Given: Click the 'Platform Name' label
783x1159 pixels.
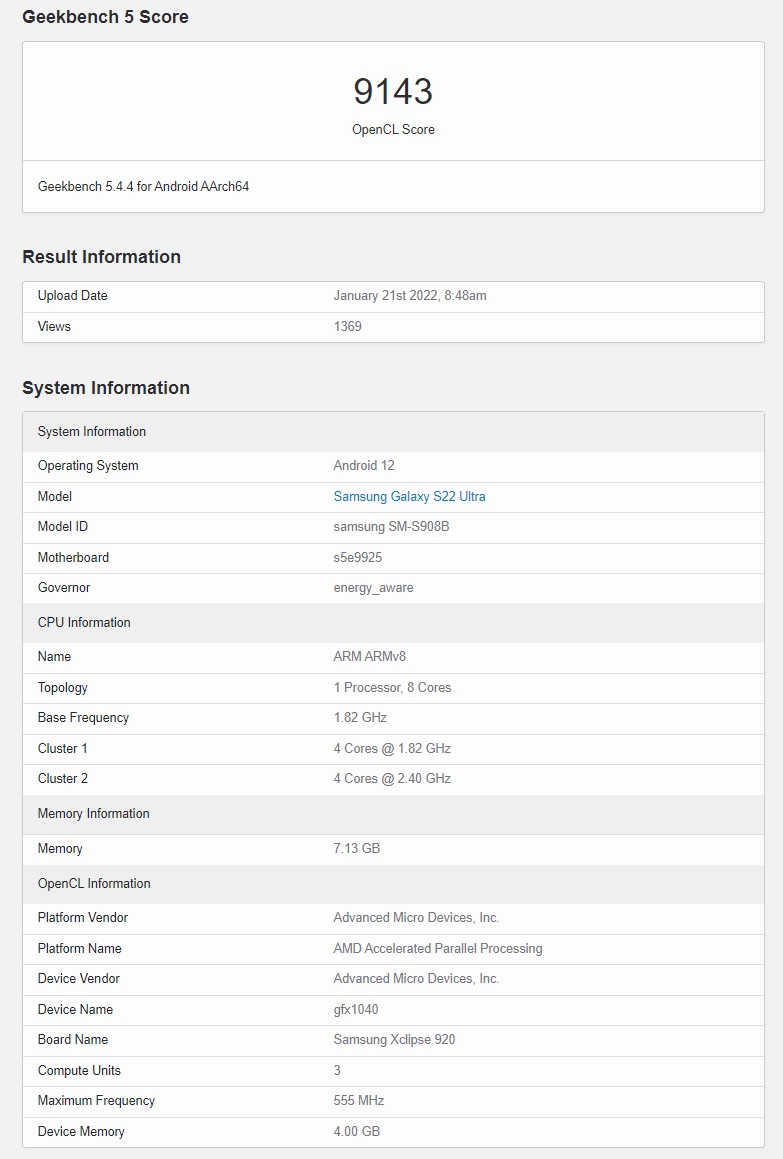Looking at the screenshot, I should pyautogui.click(x=80, y=948).
